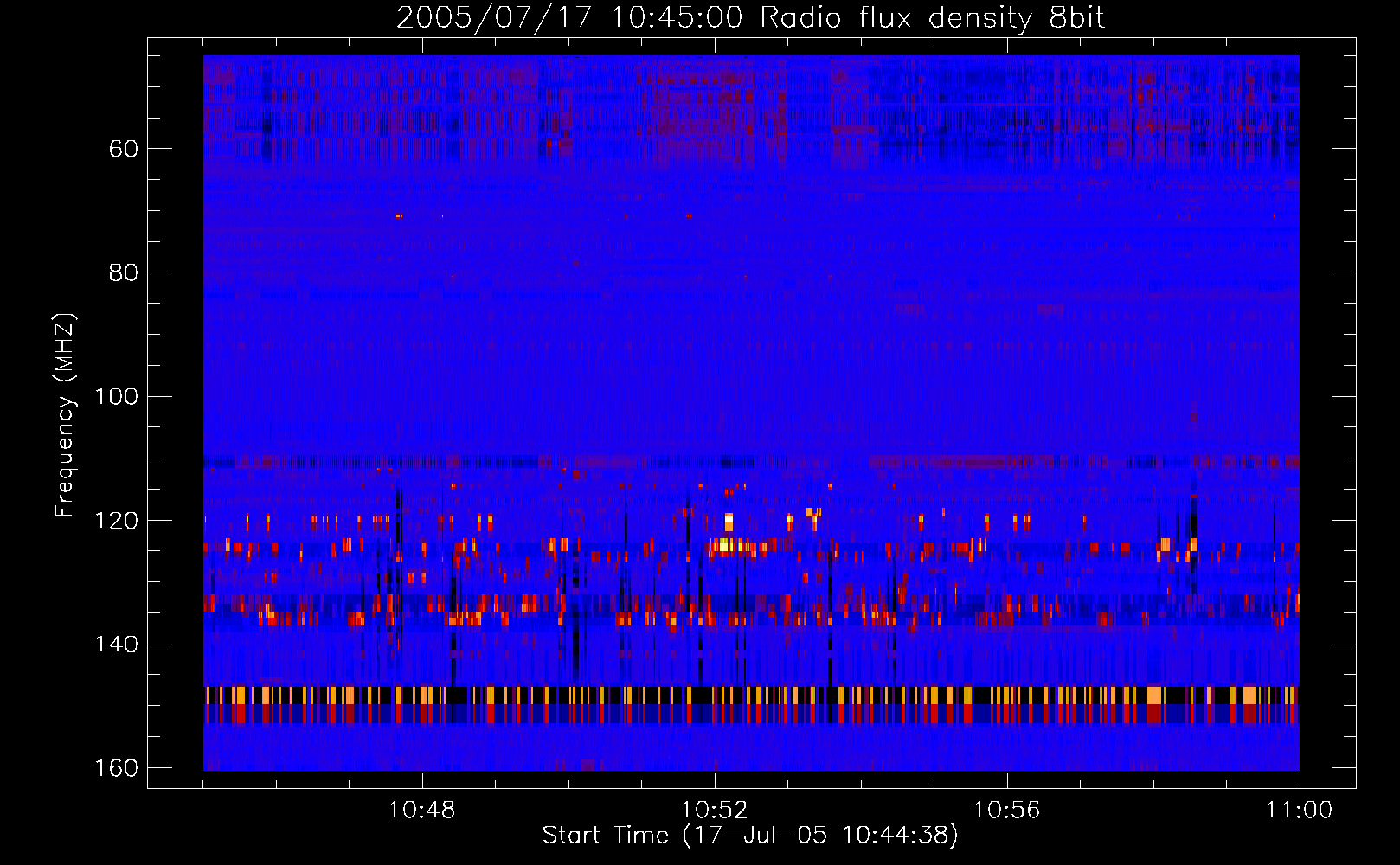Select the 80 MHz frequency tick label
This screenshot has width=1400, height=865.
[x=124, y=272]
